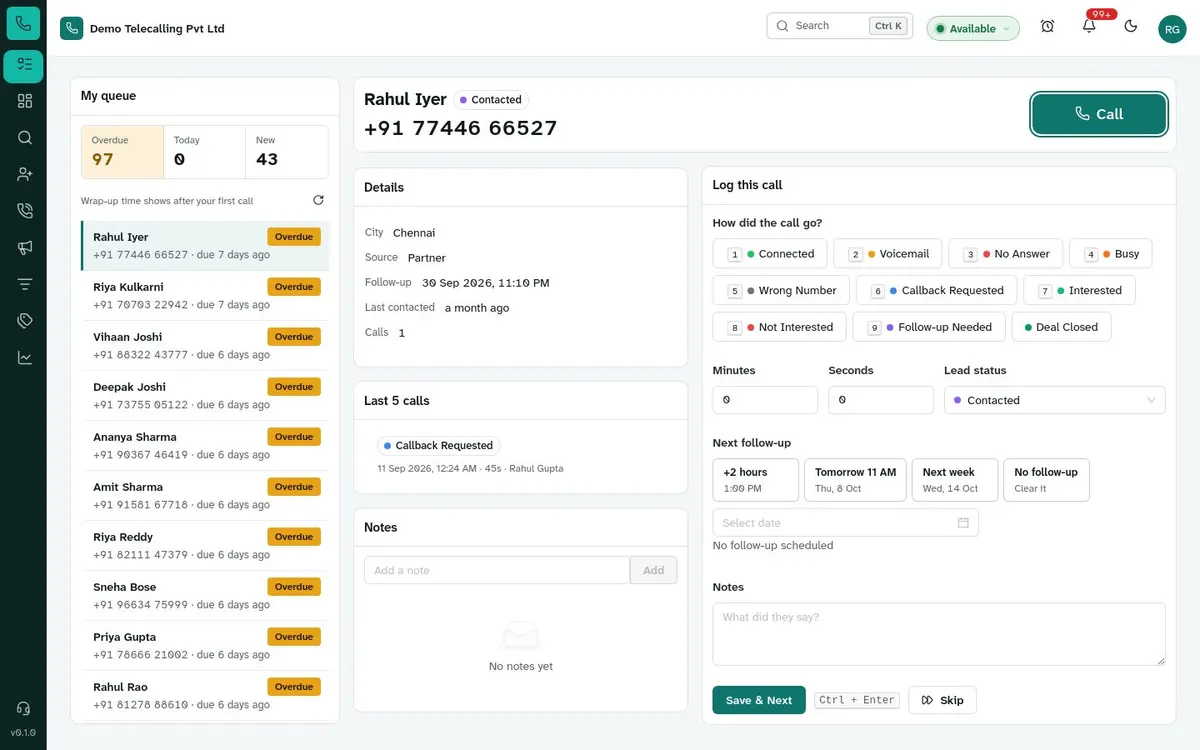Click the alarm clock reminders icon
The height and width of the screenshot is (750, 1200).
1047,27
